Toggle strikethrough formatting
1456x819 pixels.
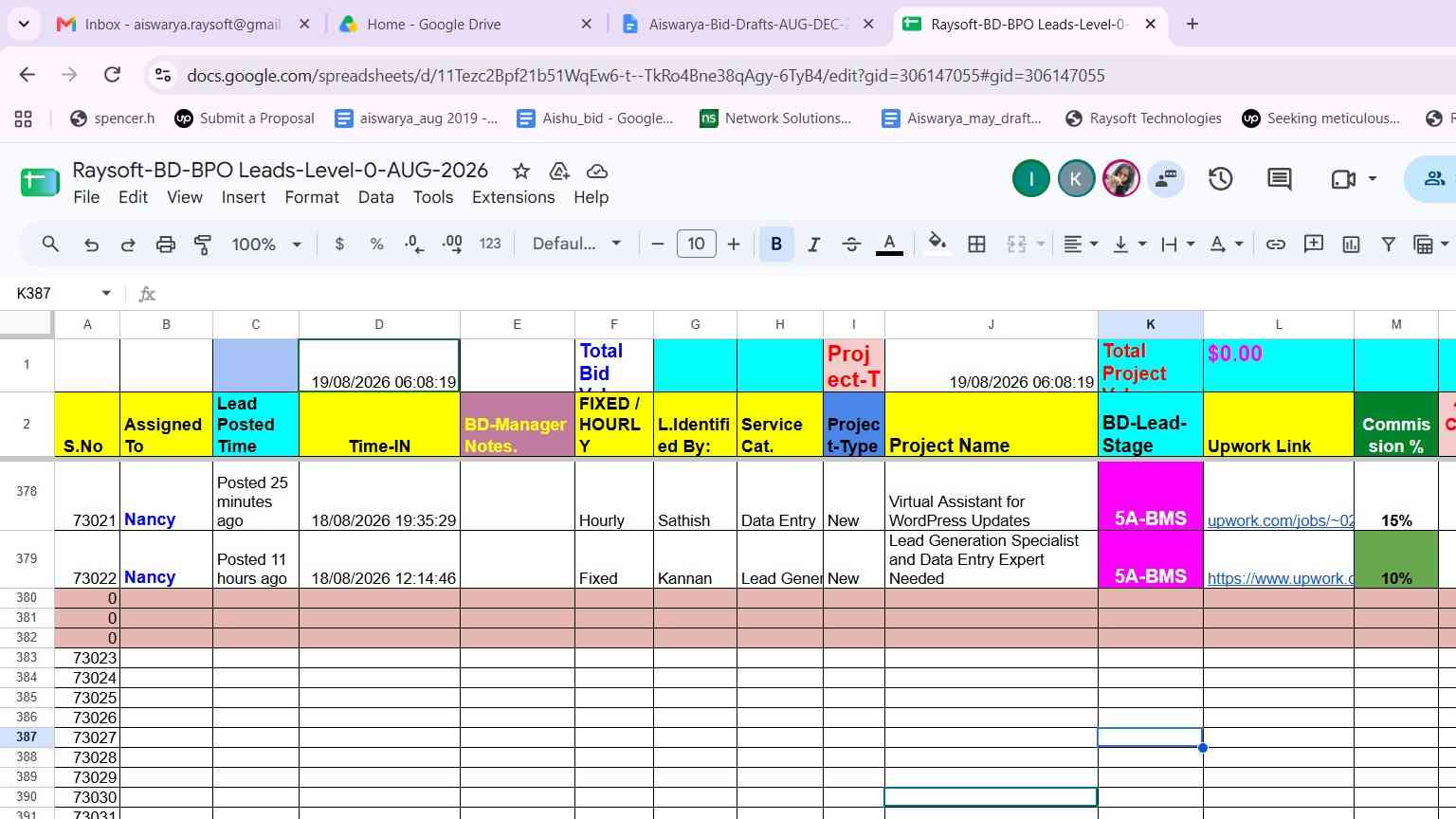point(851,245)
